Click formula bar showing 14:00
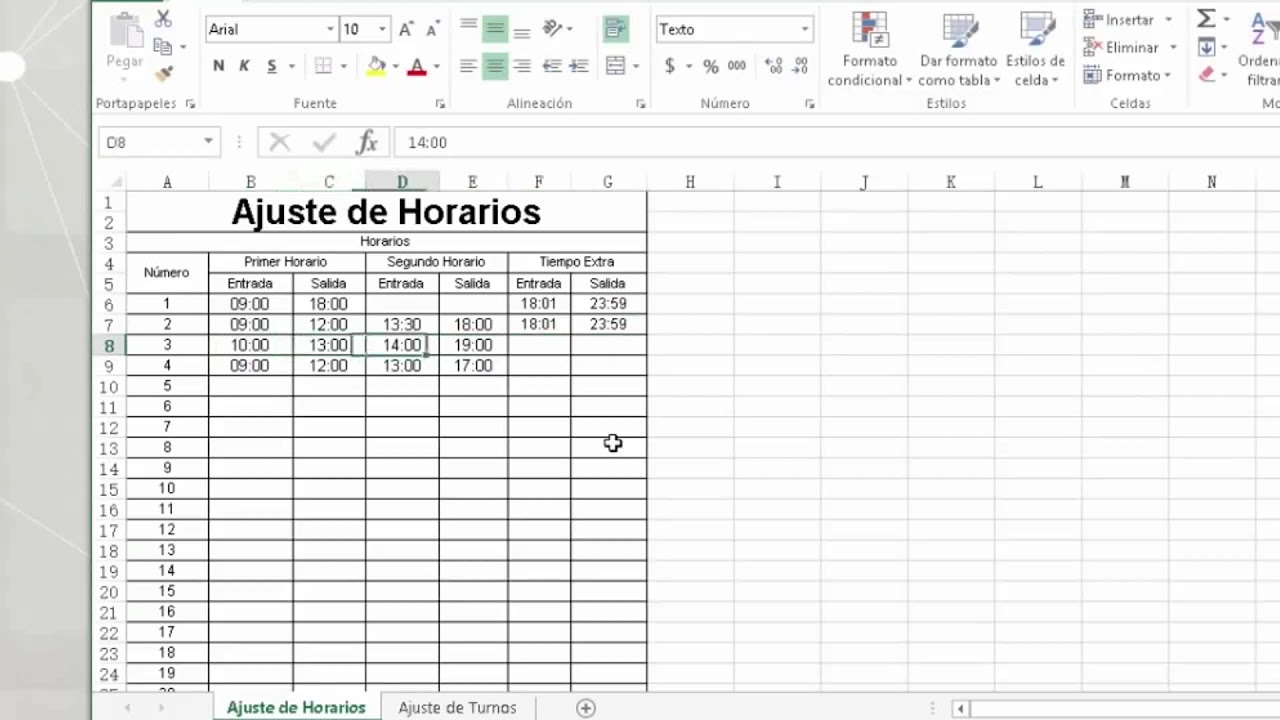Screen dimensions: 1280x720 (838, 143)
